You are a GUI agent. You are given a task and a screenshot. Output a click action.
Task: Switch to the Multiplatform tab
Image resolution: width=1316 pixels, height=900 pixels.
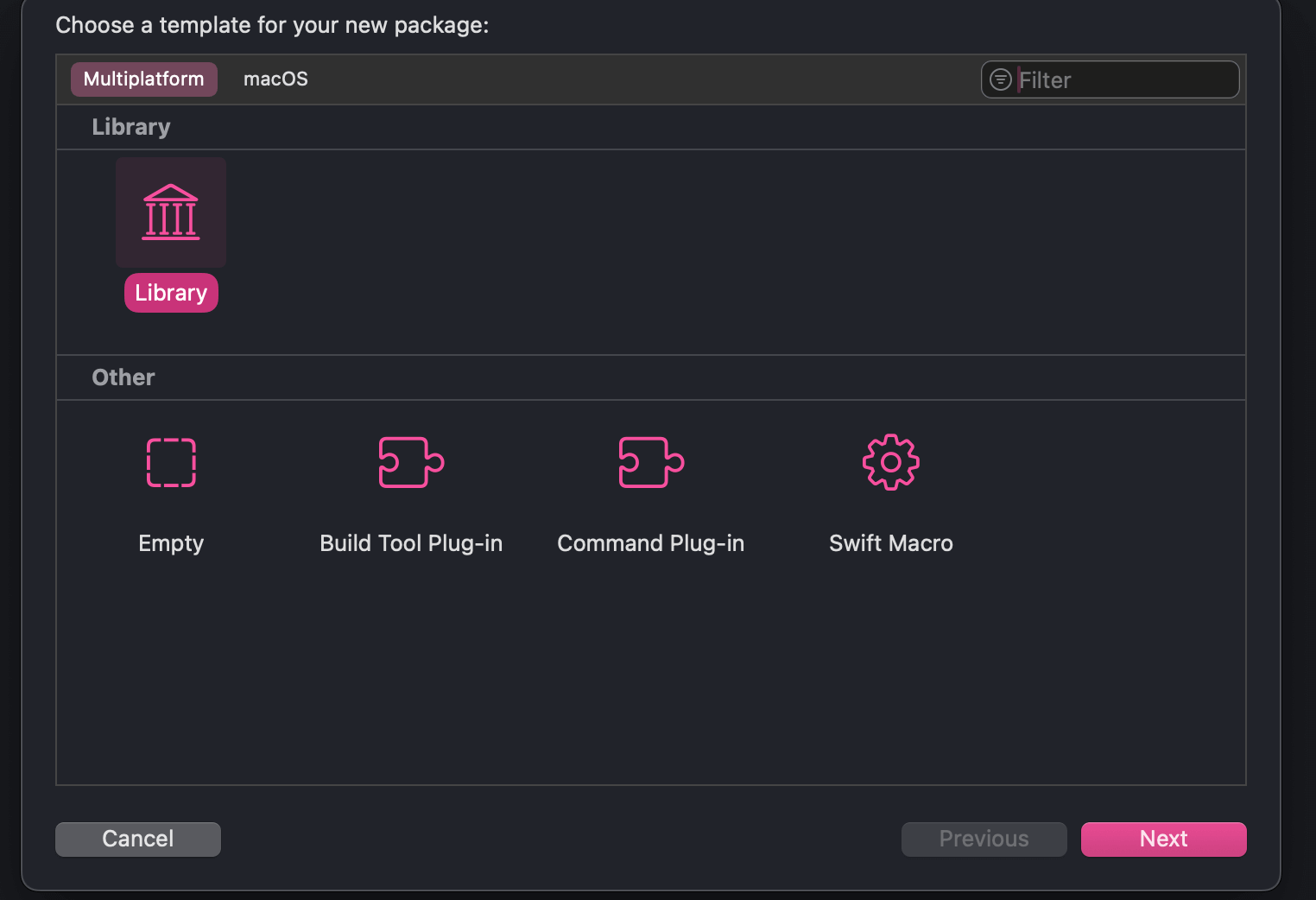[x=144, y=79]
